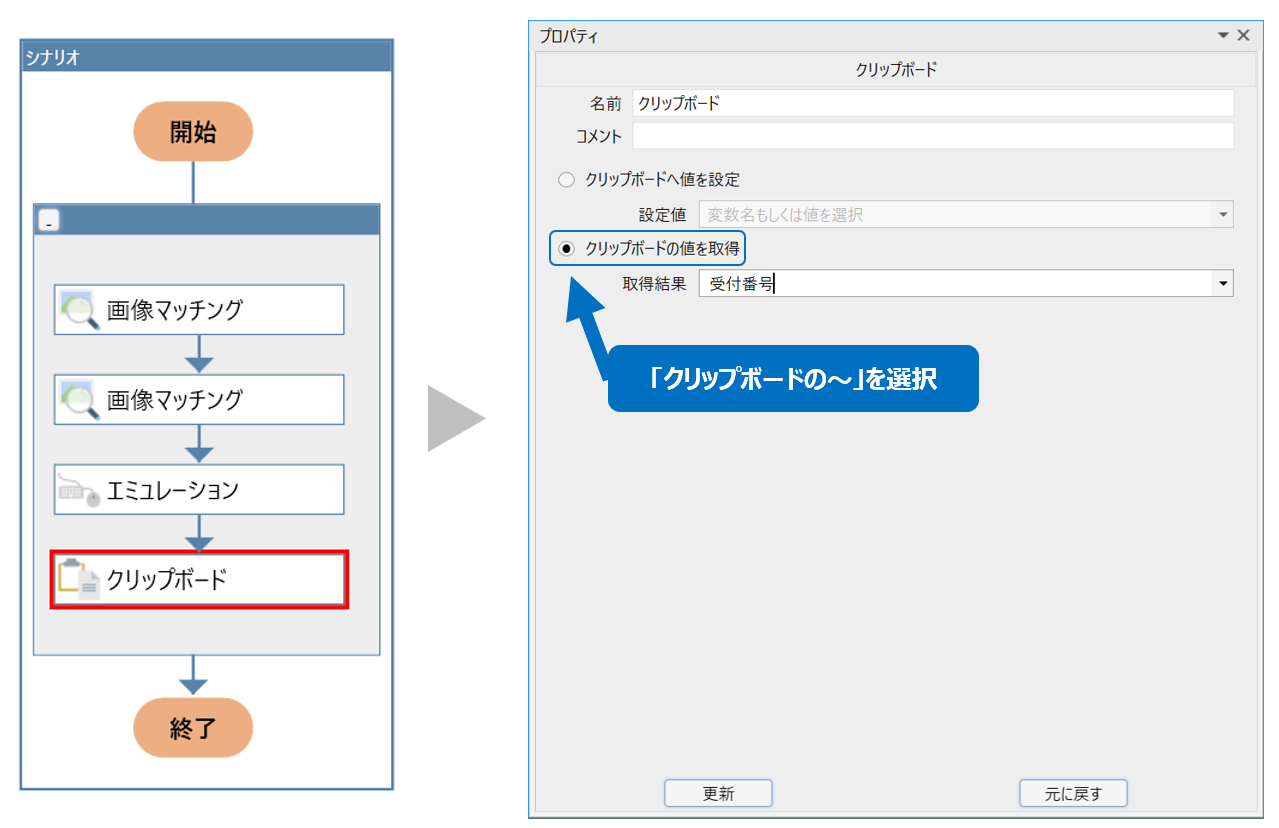Click the クリップボード header in the property panel
This screenshot has width=1279, height=828.
(896, 70)
